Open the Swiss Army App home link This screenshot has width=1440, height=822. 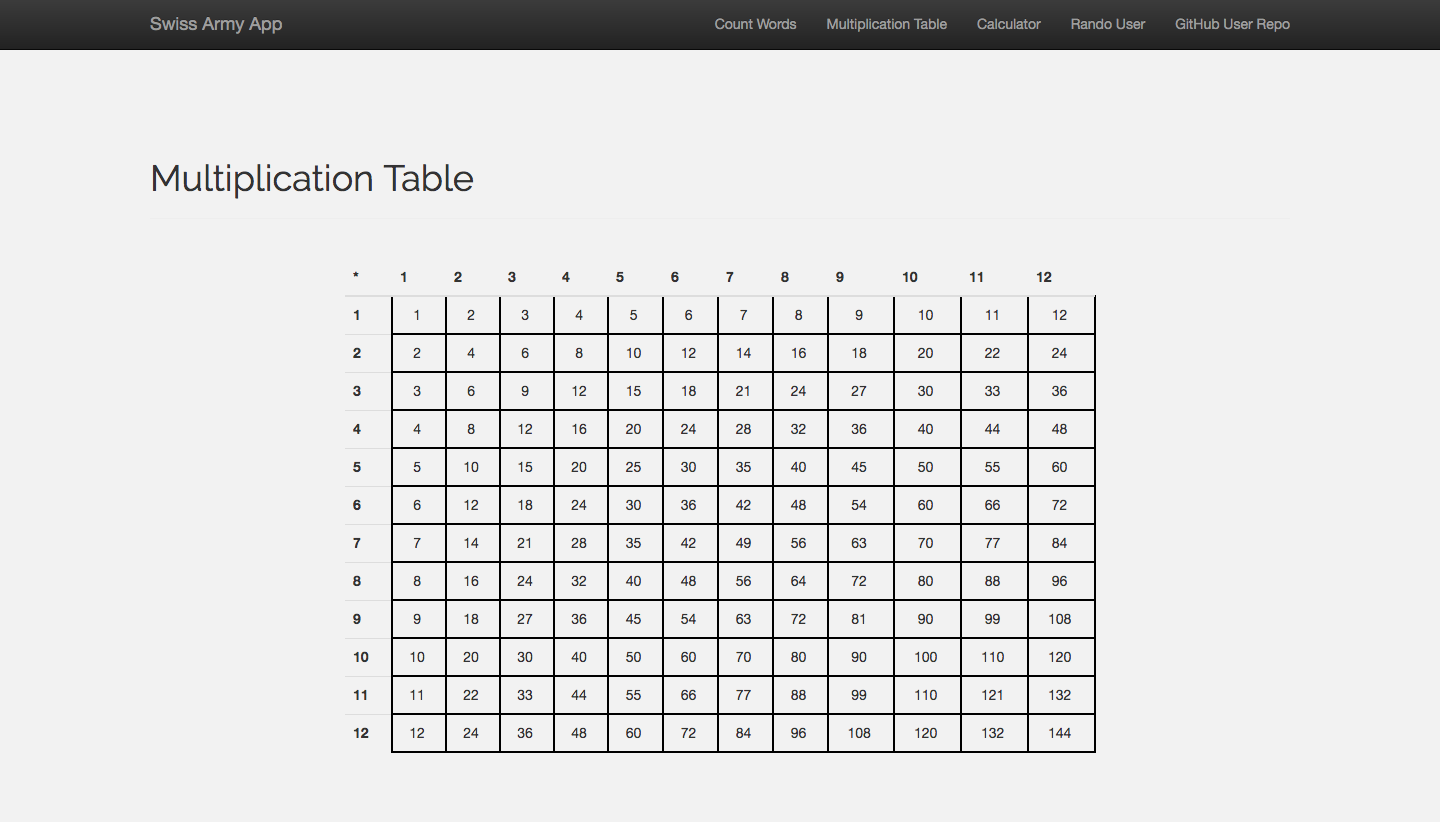coord(216,24)
